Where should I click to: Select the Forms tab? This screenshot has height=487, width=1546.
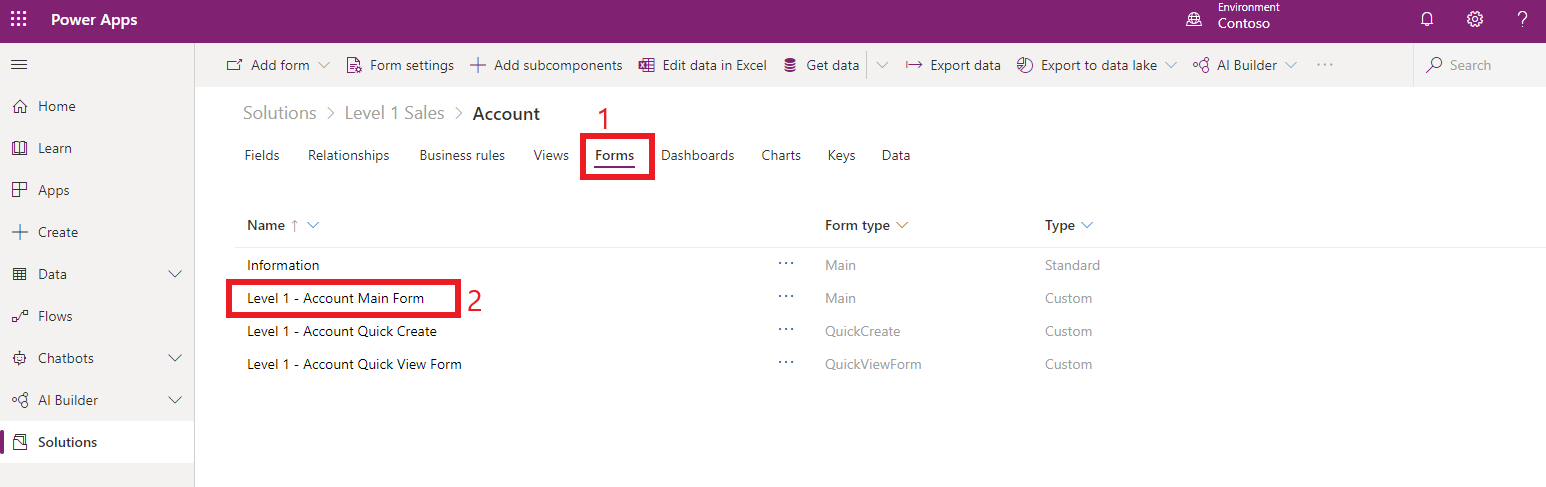615,155
